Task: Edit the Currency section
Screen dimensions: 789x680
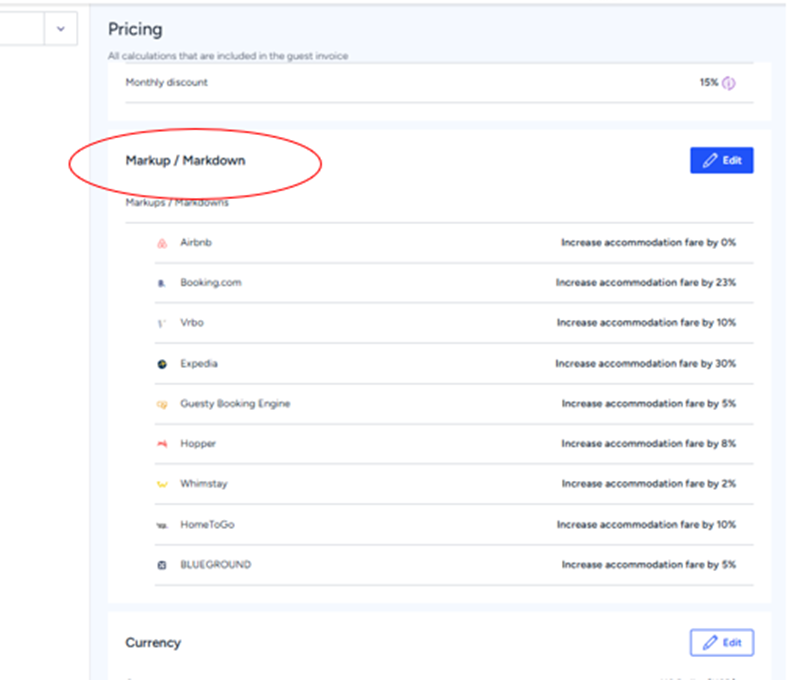Action: [722, 642]
